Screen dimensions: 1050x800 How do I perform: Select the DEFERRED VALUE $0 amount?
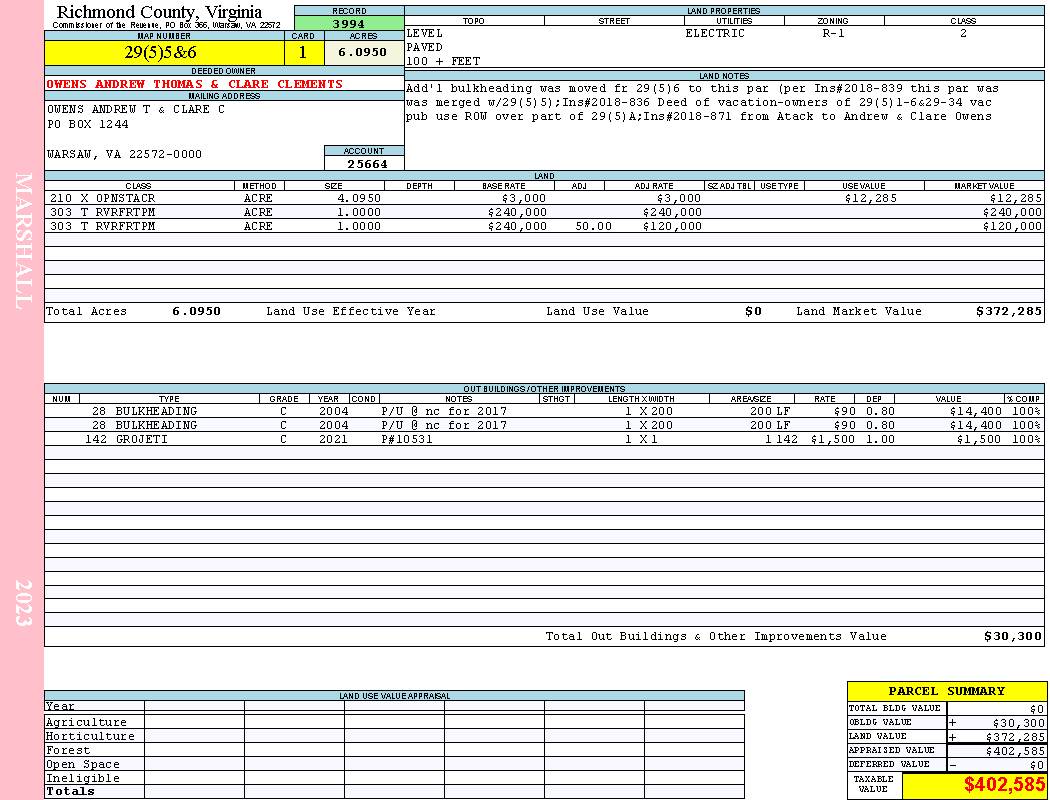coord(1037,766)
